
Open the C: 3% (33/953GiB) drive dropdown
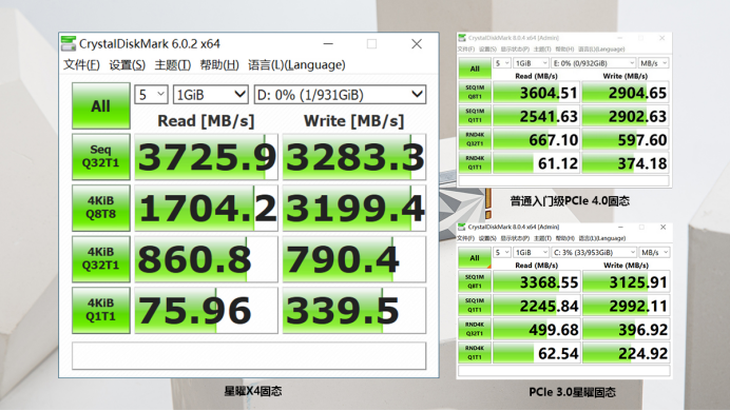[x=594, y=252]
